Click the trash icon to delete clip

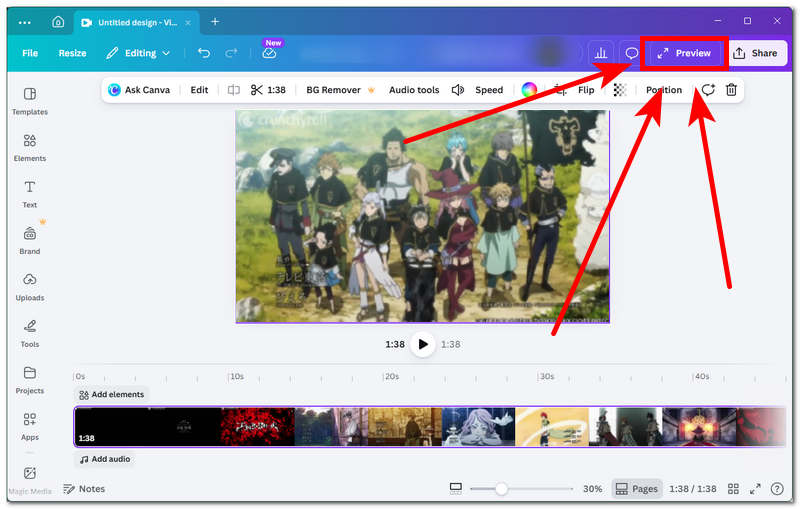coord(731,90)
